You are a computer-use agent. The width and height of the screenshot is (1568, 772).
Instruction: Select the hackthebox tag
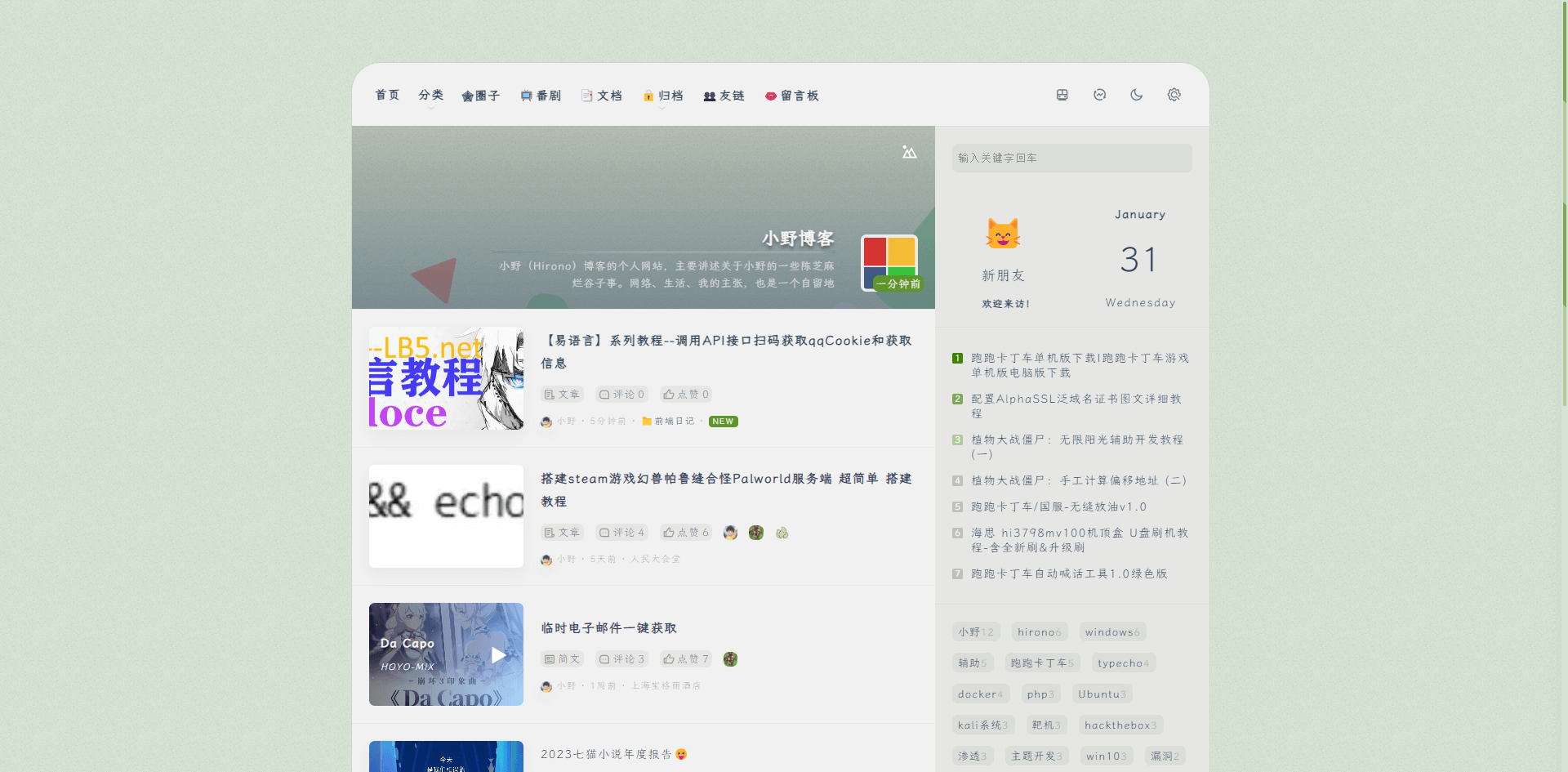point(1121,725)
